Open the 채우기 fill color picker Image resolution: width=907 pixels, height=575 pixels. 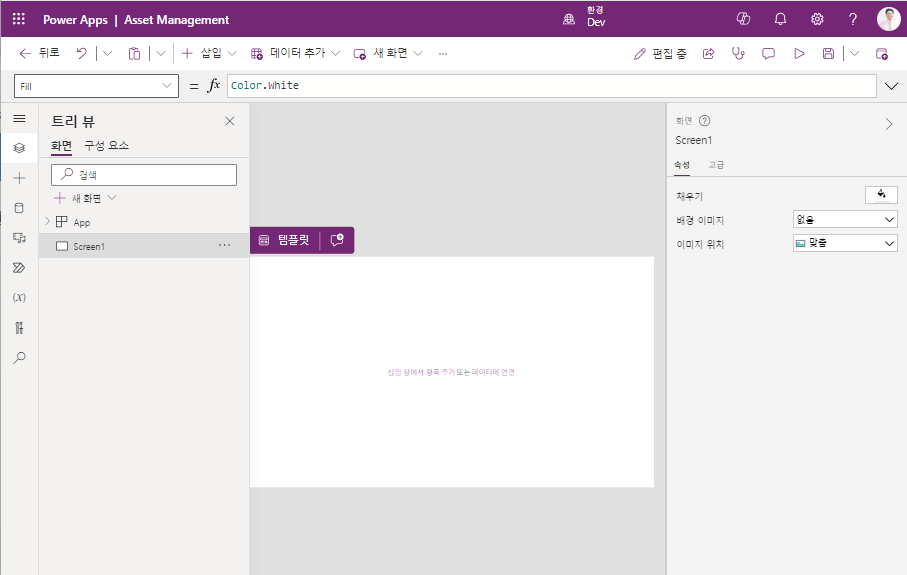(x=881, y=195)
